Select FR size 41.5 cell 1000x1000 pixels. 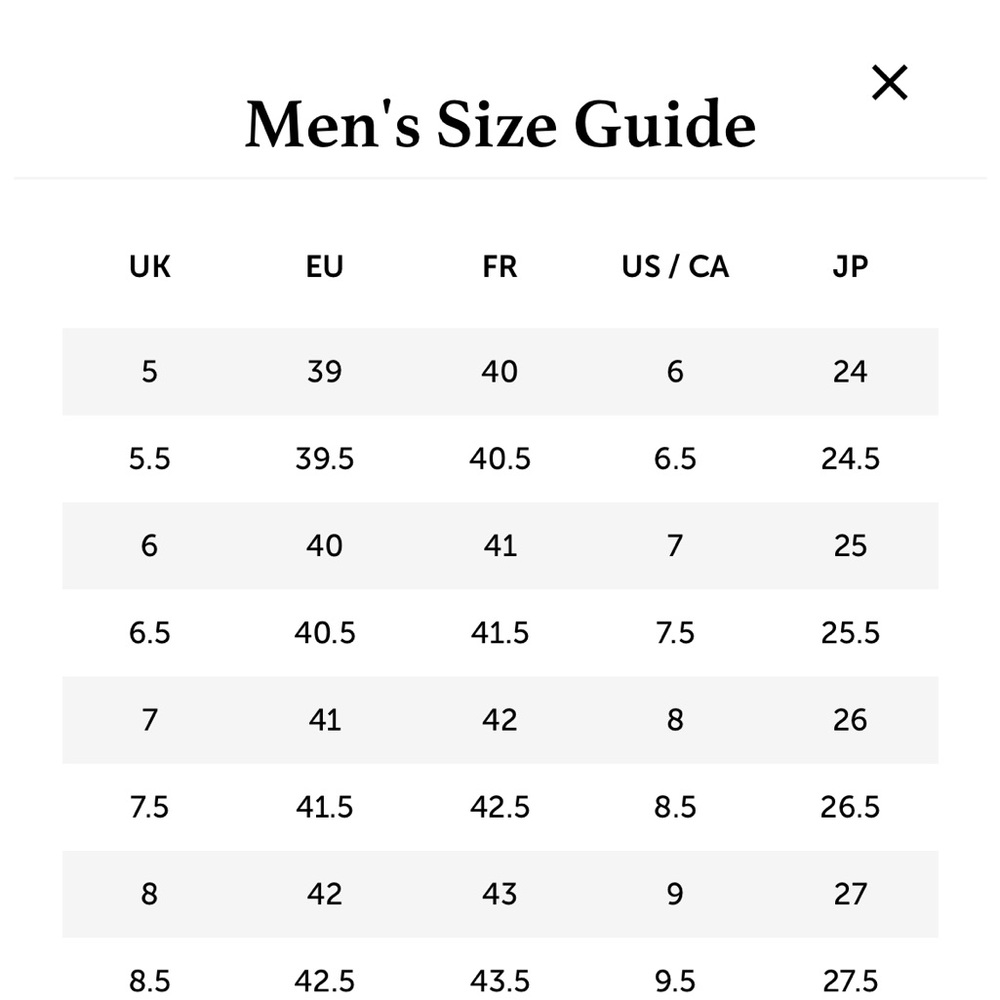click(500, 633)
